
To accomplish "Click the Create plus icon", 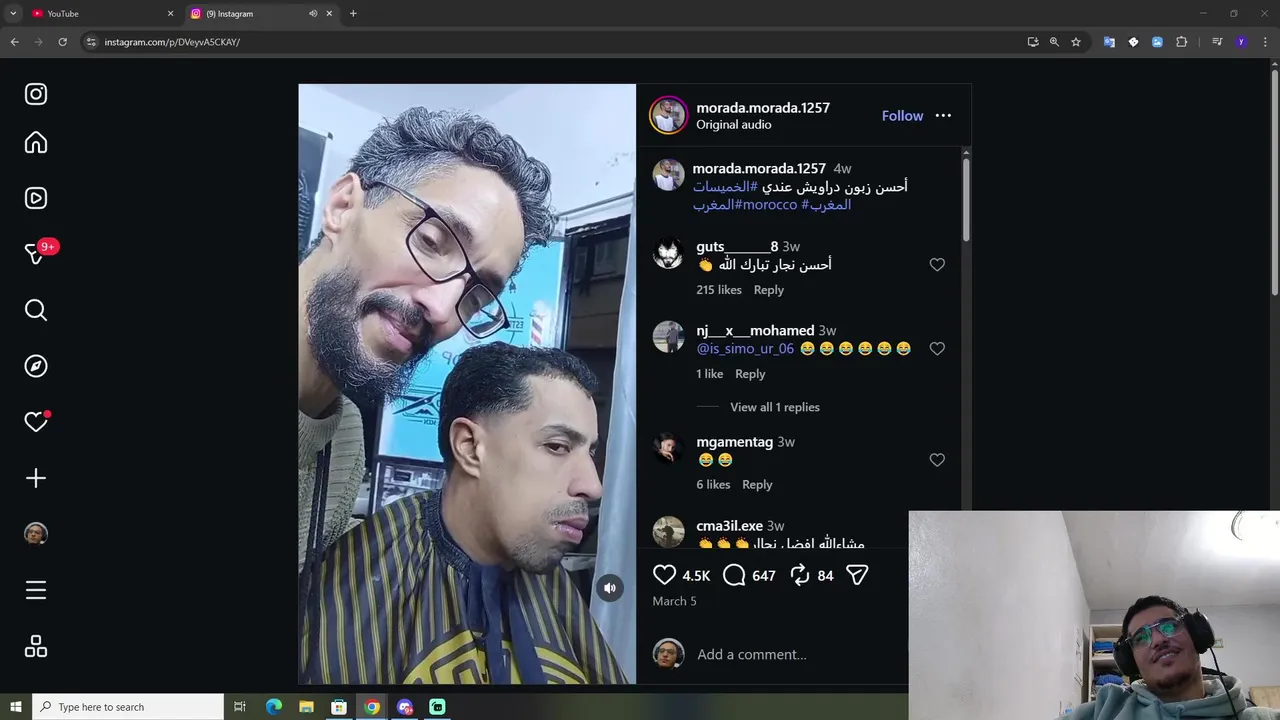I will 36,478.
